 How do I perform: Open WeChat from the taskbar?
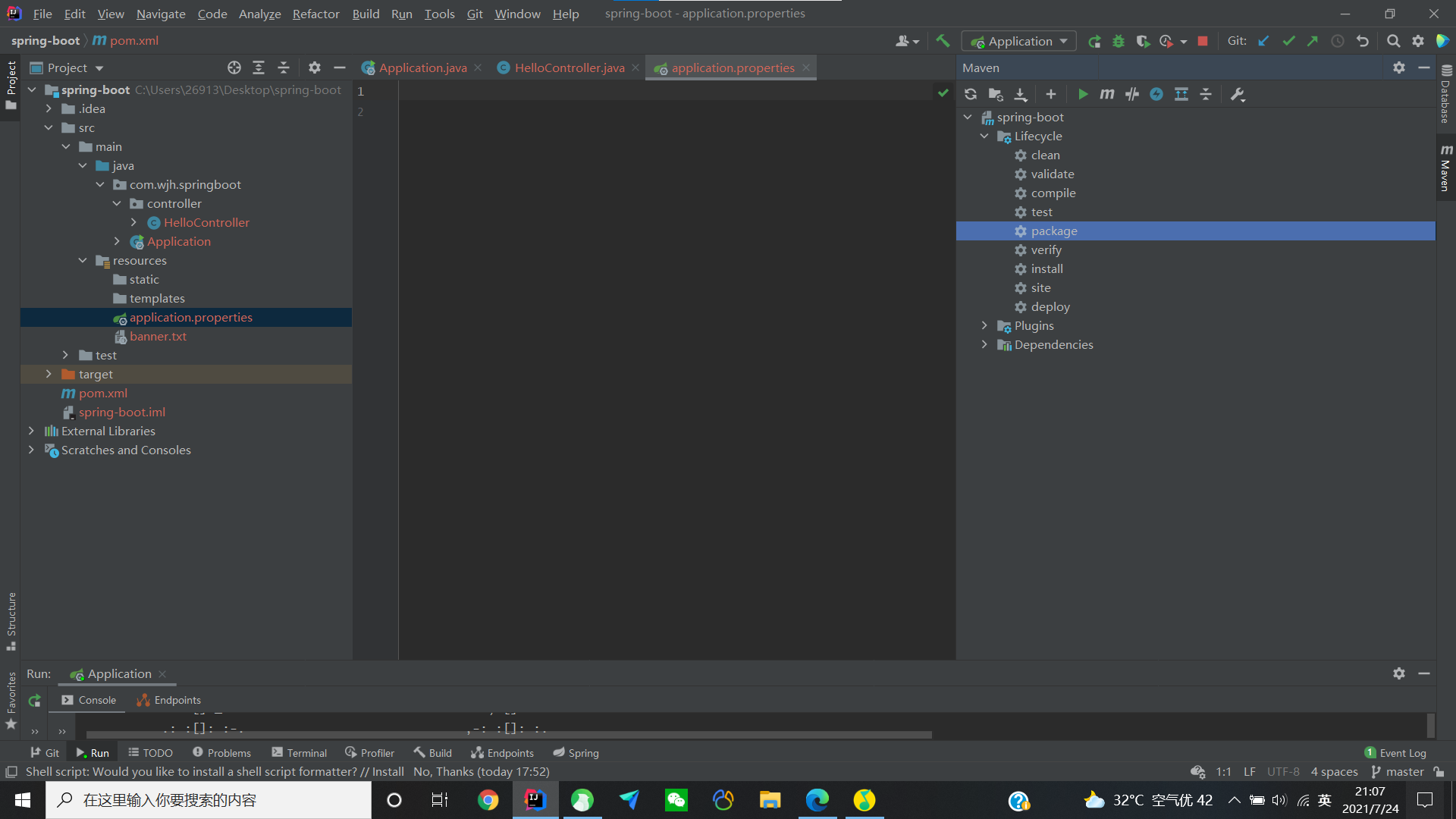676,800
